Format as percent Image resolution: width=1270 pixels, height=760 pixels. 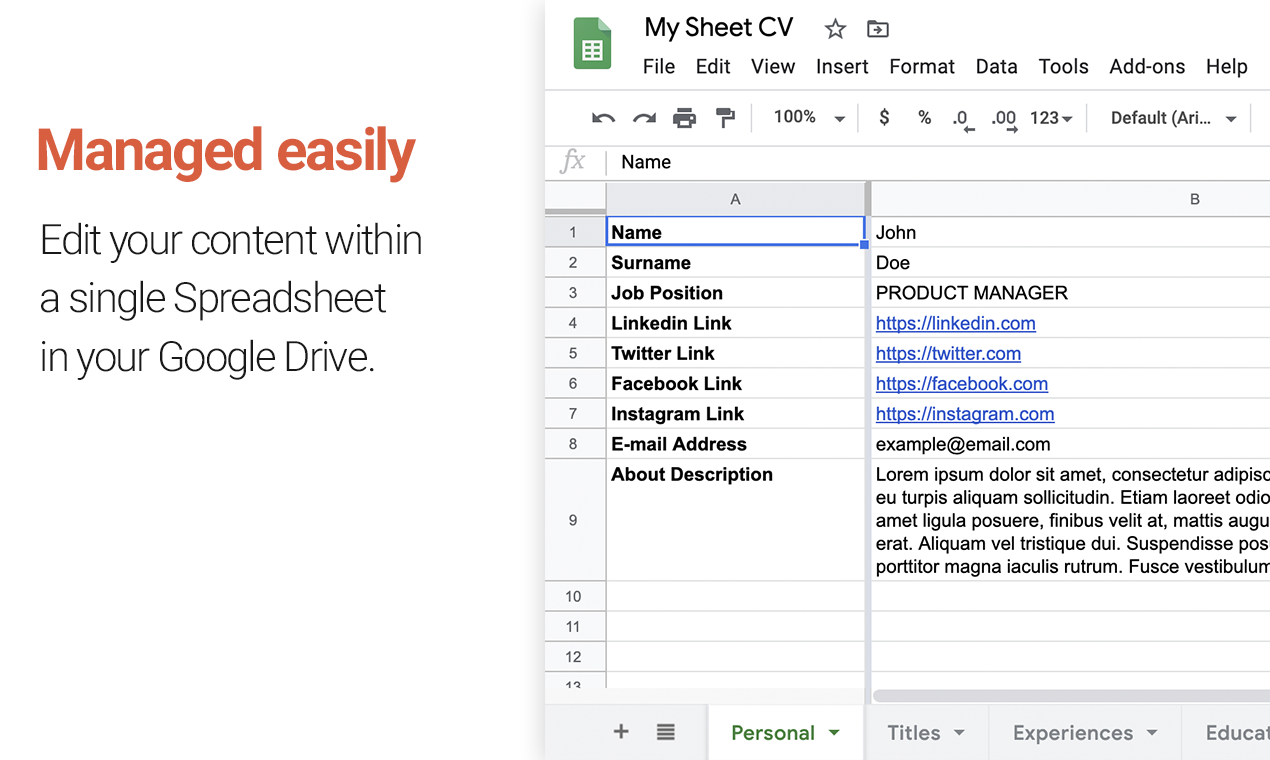point(924,117)
